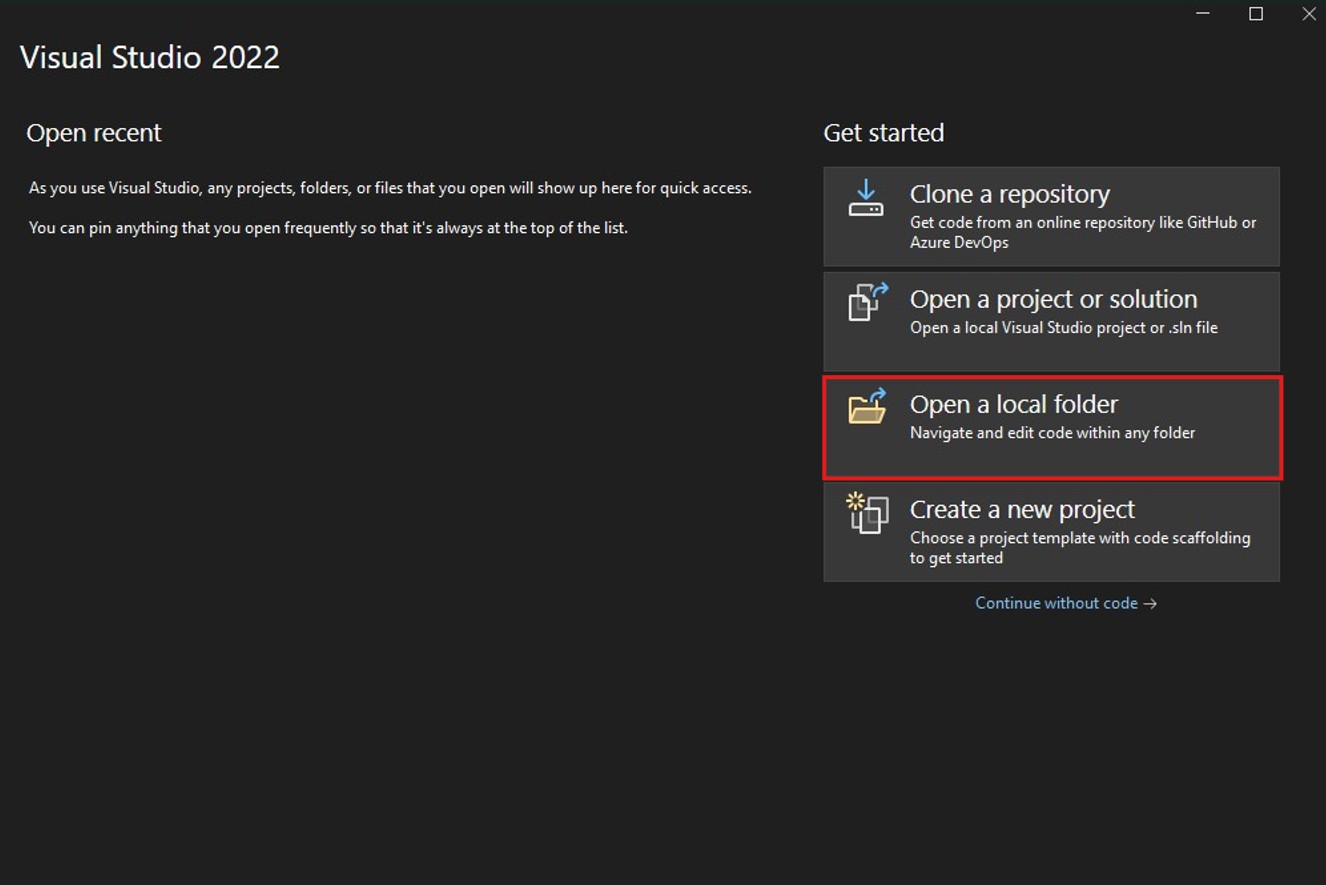
Task: Click the Open a project or solution icon
Action: (868, 301)
